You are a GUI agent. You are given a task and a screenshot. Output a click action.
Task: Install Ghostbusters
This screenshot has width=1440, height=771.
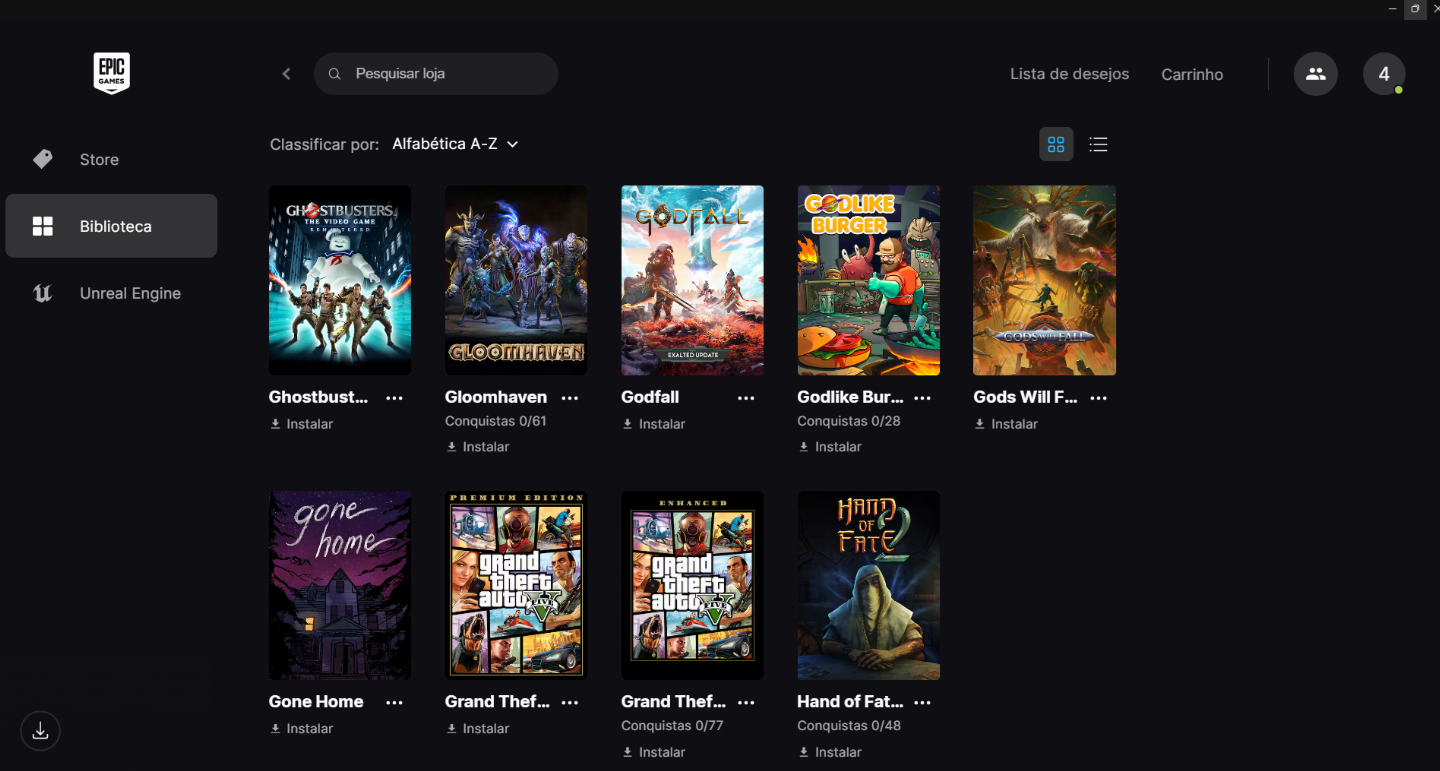click(x=302, y=424)
